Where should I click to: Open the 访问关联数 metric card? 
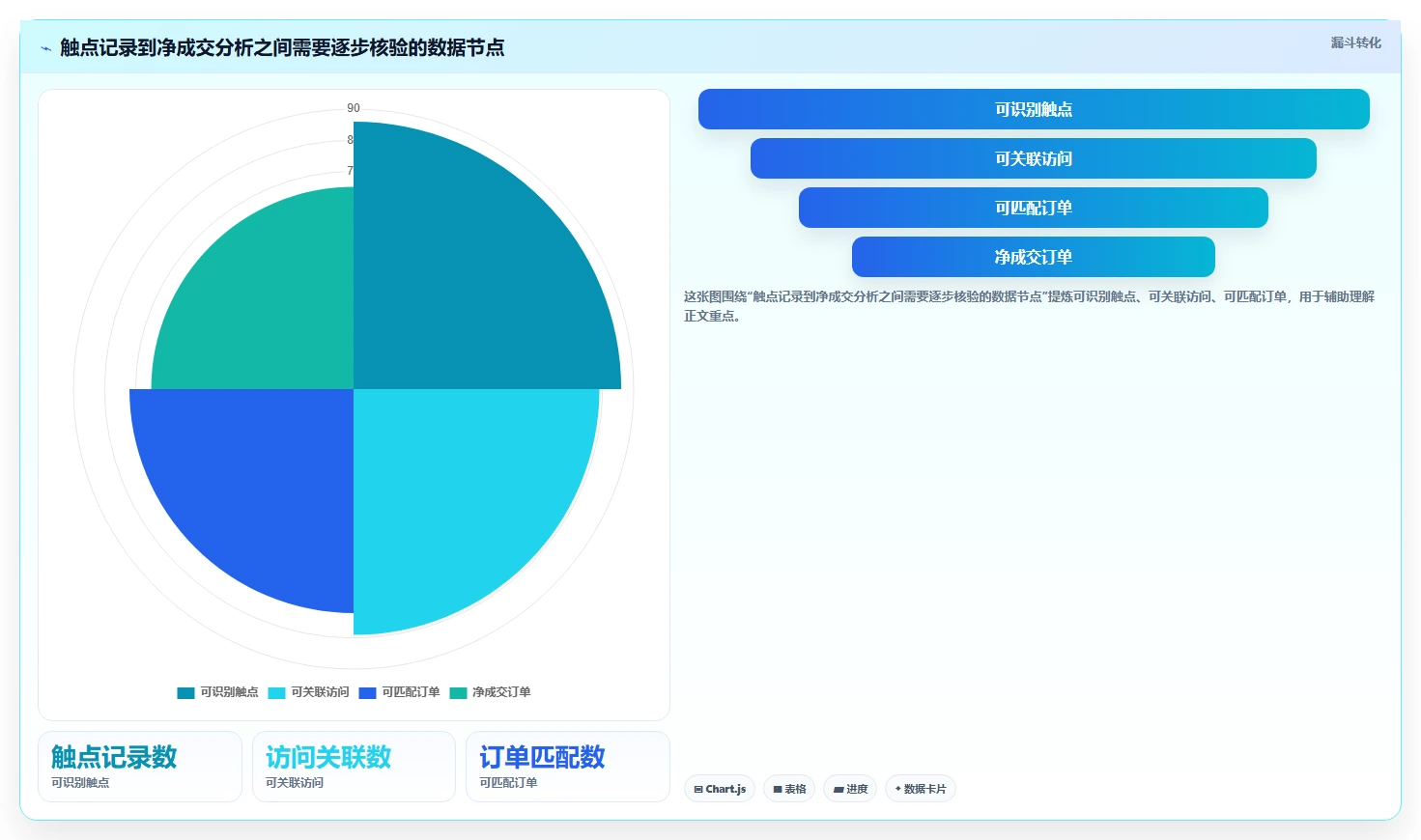(x=354, y=767)
